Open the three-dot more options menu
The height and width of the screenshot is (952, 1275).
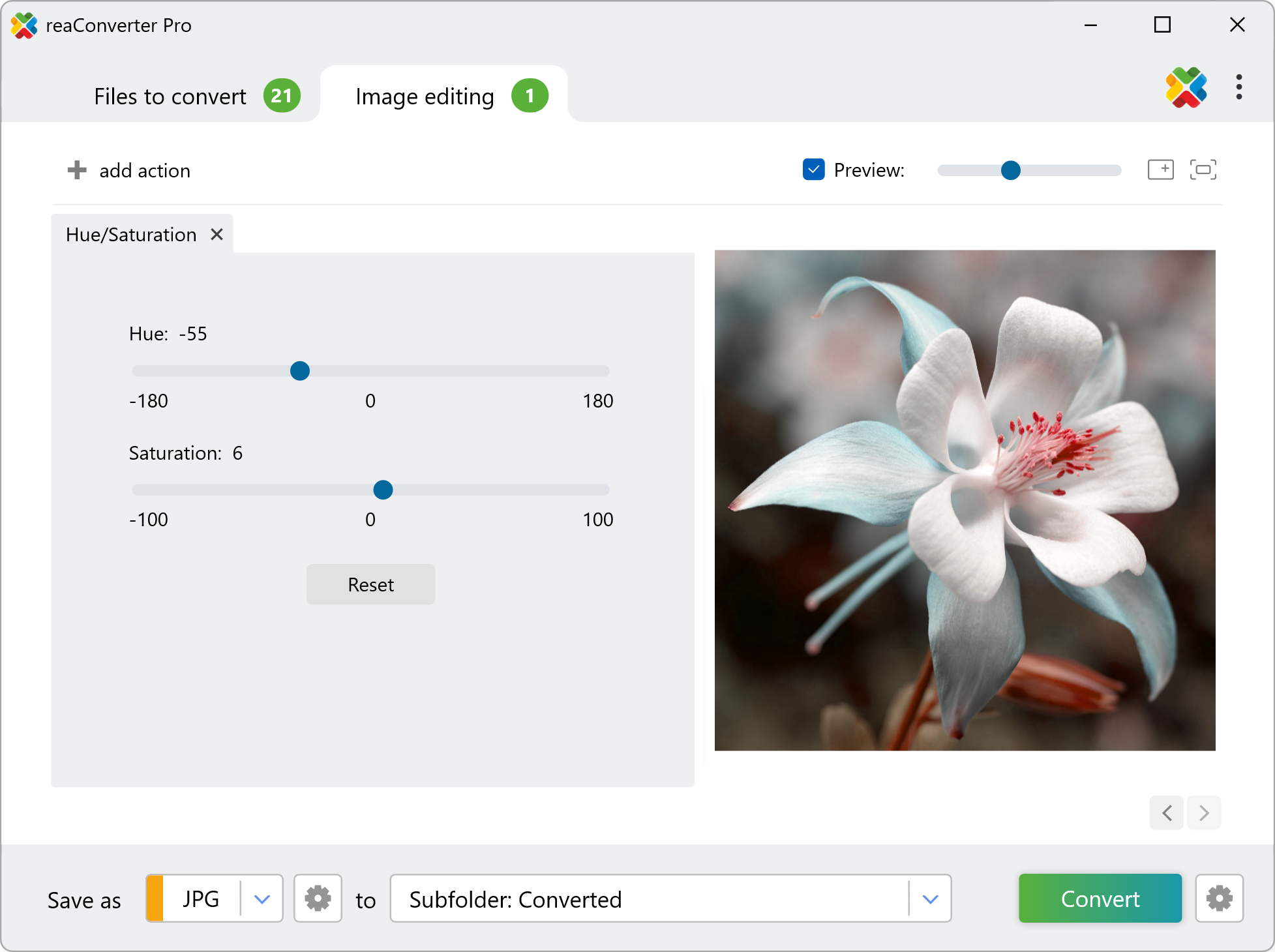point(1238,87)
